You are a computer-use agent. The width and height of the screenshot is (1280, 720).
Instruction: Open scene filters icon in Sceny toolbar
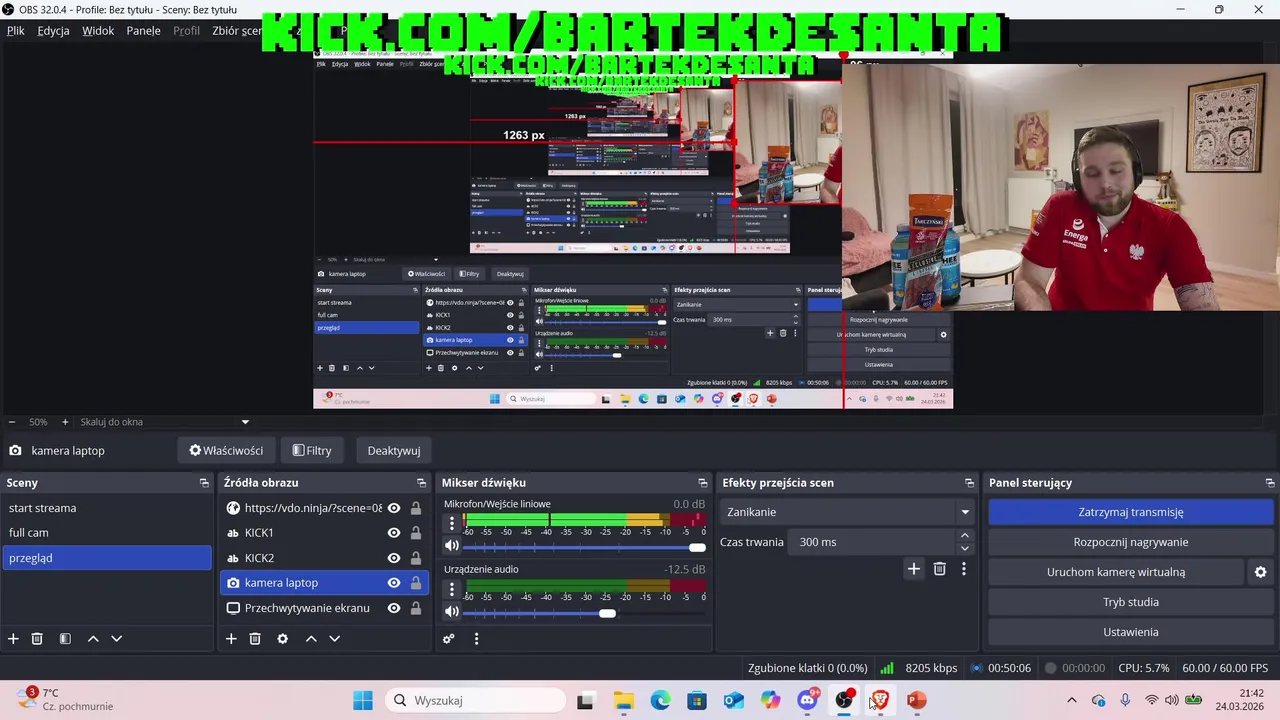[65, 639]
